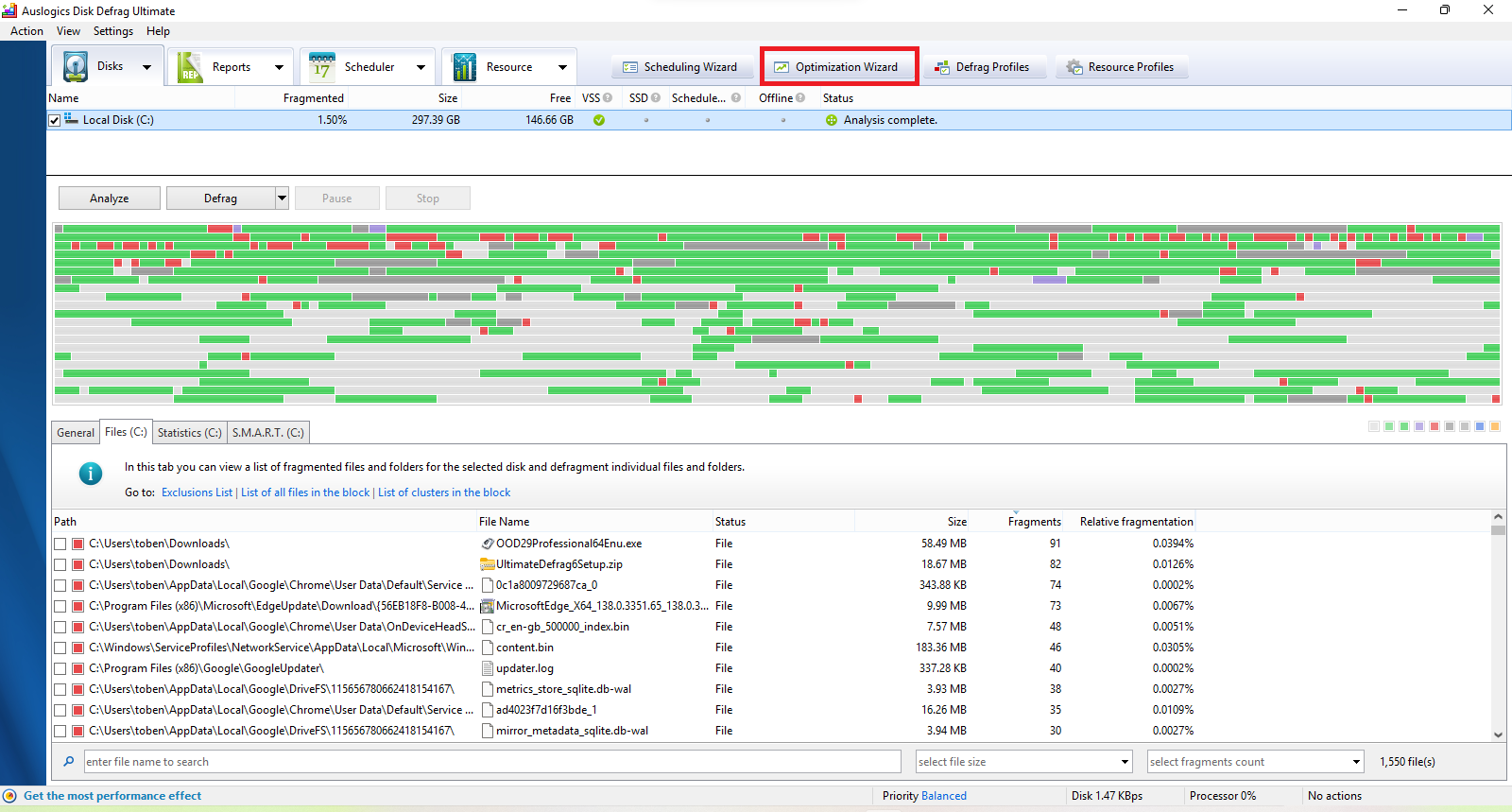Open Defrag Profiles

pyautogui.click(x=982, y=67)
